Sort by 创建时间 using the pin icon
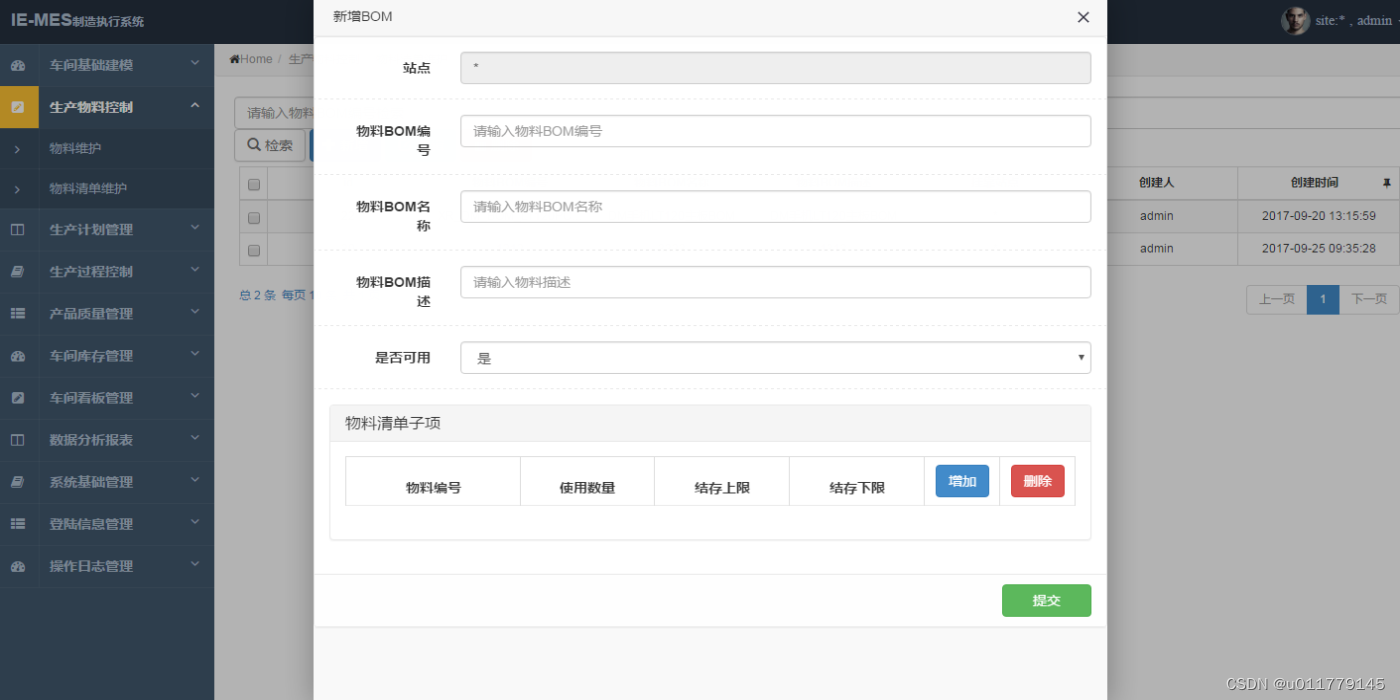This screenshot has width=1400, height=700. click(x=1387, y=182)
